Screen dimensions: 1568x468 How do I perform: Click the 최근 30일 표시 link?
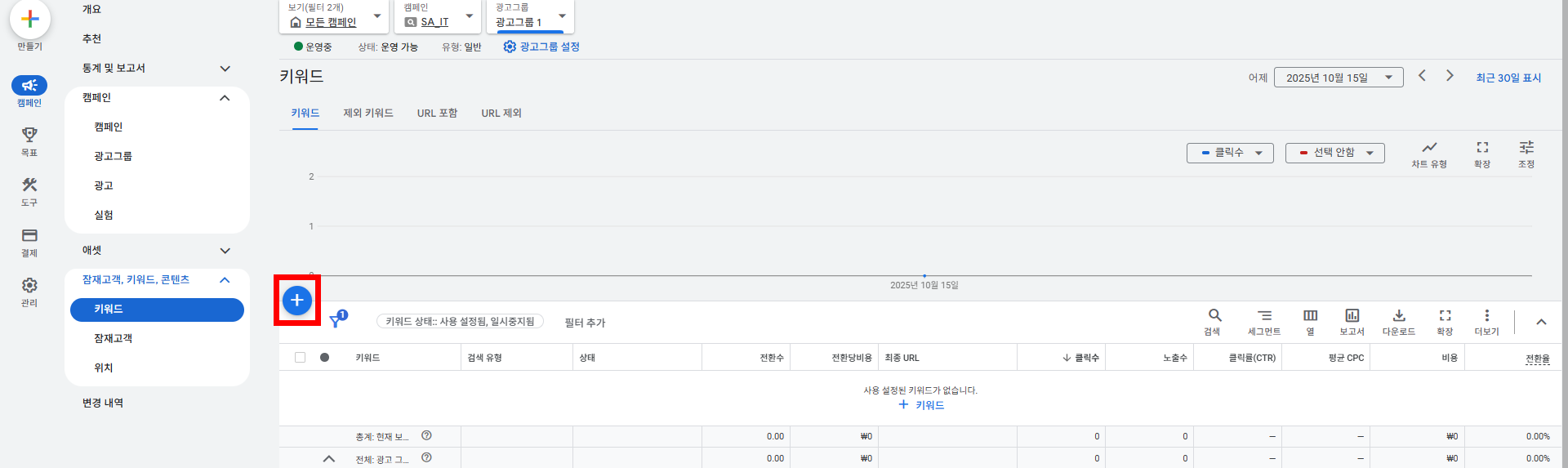click(1508, 78)
